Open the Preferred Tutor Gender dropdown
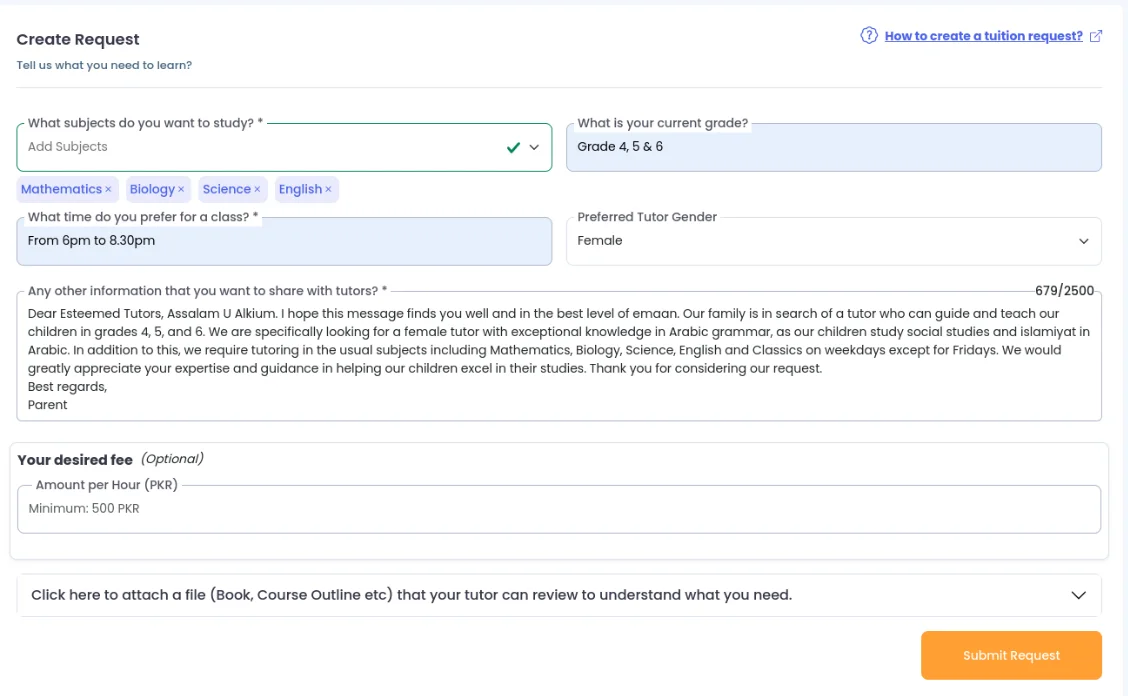 click(x=833, y=241)
